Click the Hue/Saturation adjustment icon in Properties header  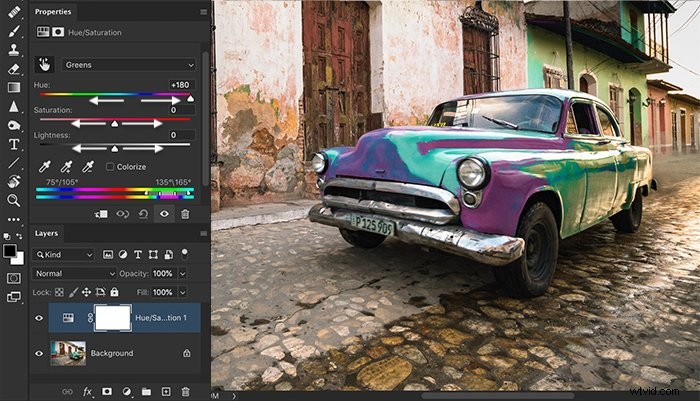(43, 32)
